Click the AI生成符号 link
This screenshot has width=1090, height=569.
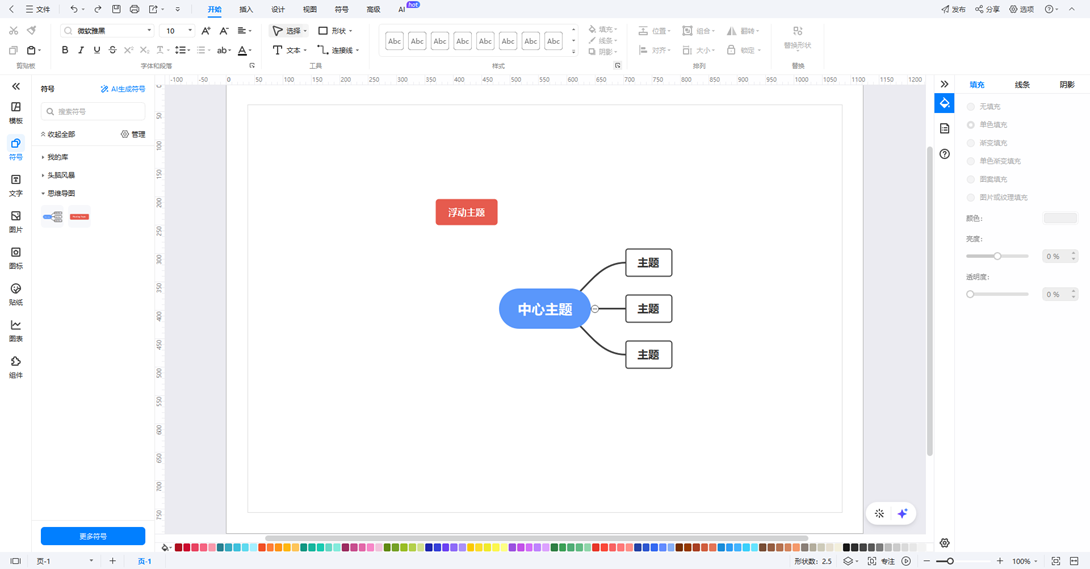click(x=123, y=89)
